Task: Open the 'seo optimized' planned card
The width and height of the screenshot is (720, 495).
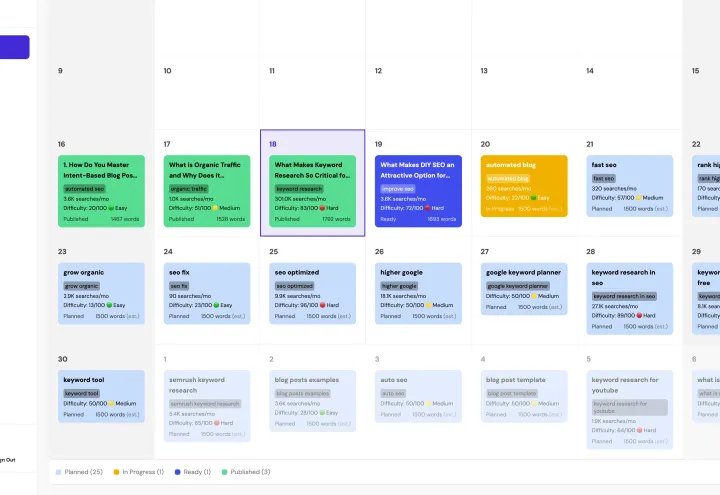Action: 312,293
